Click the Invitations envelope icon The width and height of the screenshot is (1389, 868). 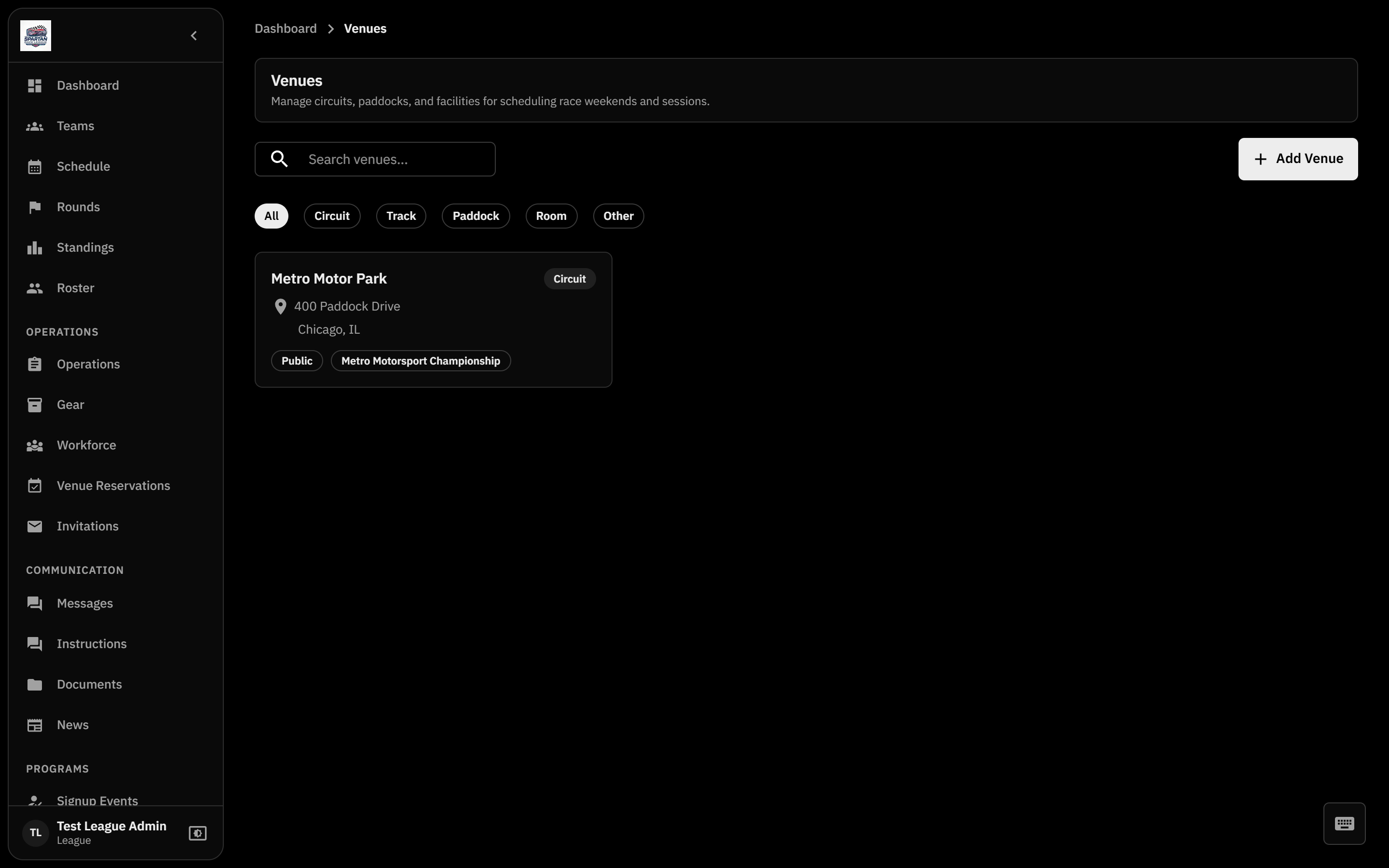click(x=34, y=527)
